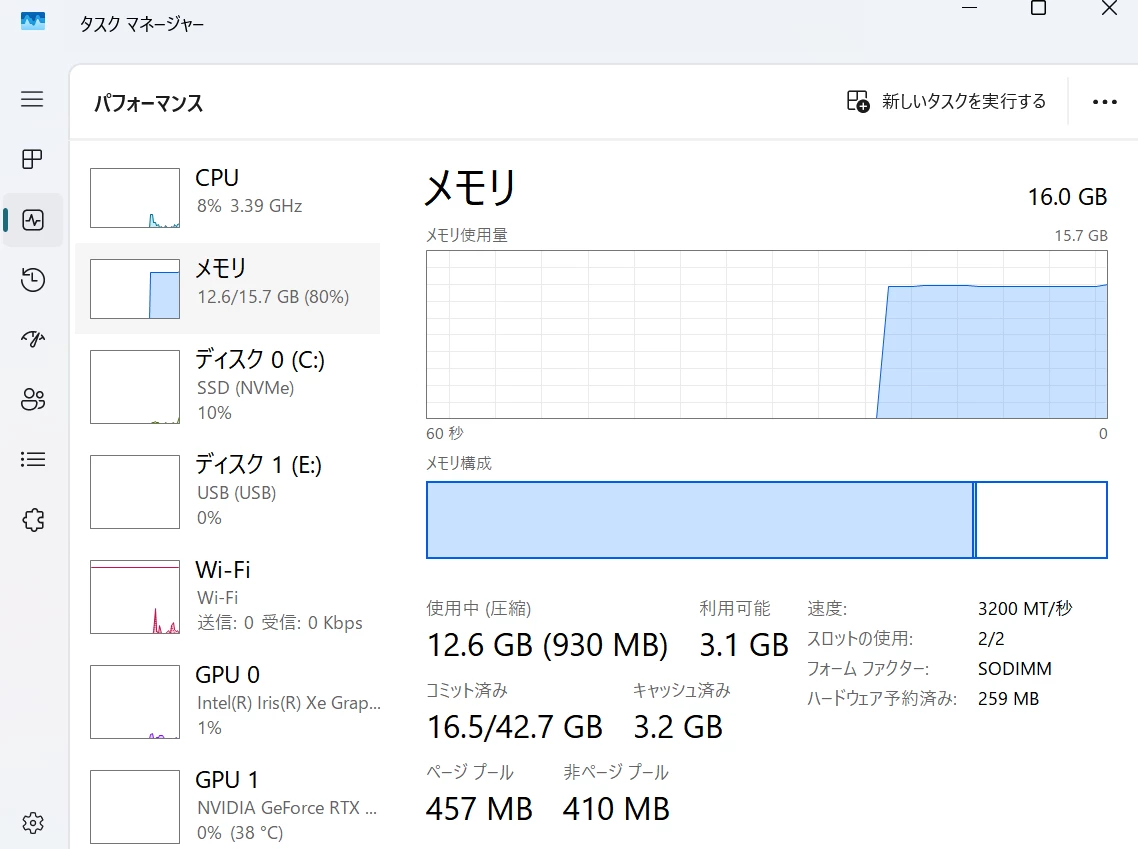Viewport: 1138px width, 849px height.
Task: Click the メモリ構成 label
Action: (459, 463)
